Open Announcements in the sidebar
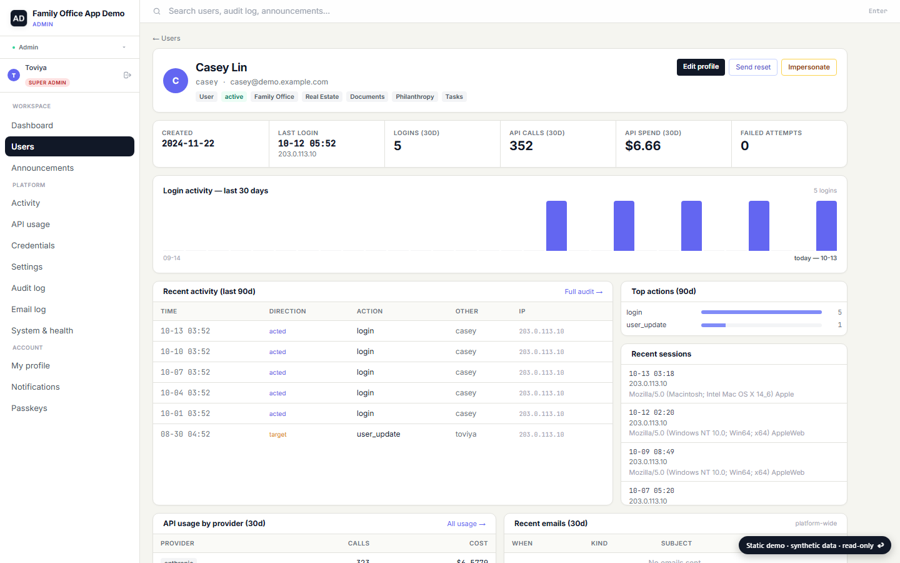The height and width of the screenshot is (563, 900). [x=69, y=168]
